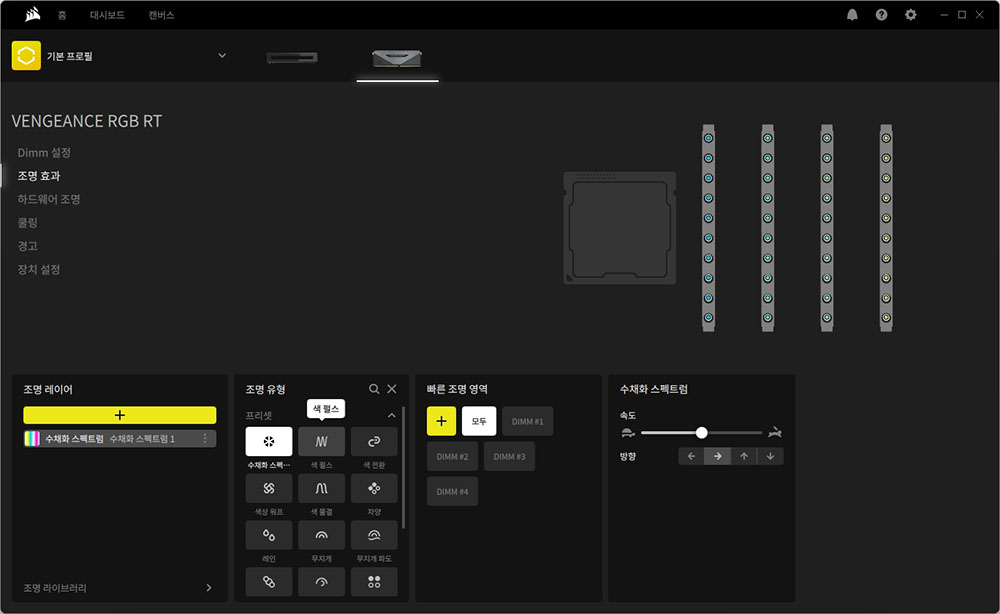The height and width of the screenshot is (614, 1000).
Task: Open 쿨링 section
Action: (x=27, y=223)
